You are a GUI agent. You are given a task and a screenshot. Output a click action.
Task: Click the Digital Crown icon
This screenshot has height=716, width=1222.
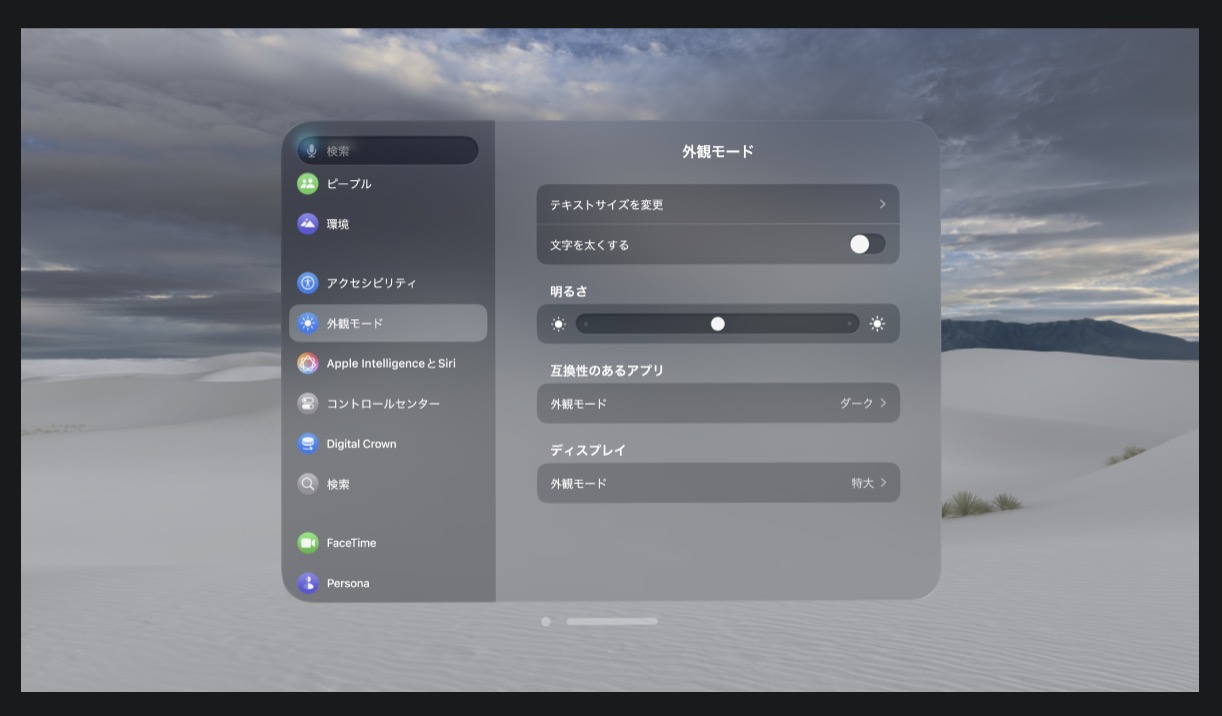308,444
